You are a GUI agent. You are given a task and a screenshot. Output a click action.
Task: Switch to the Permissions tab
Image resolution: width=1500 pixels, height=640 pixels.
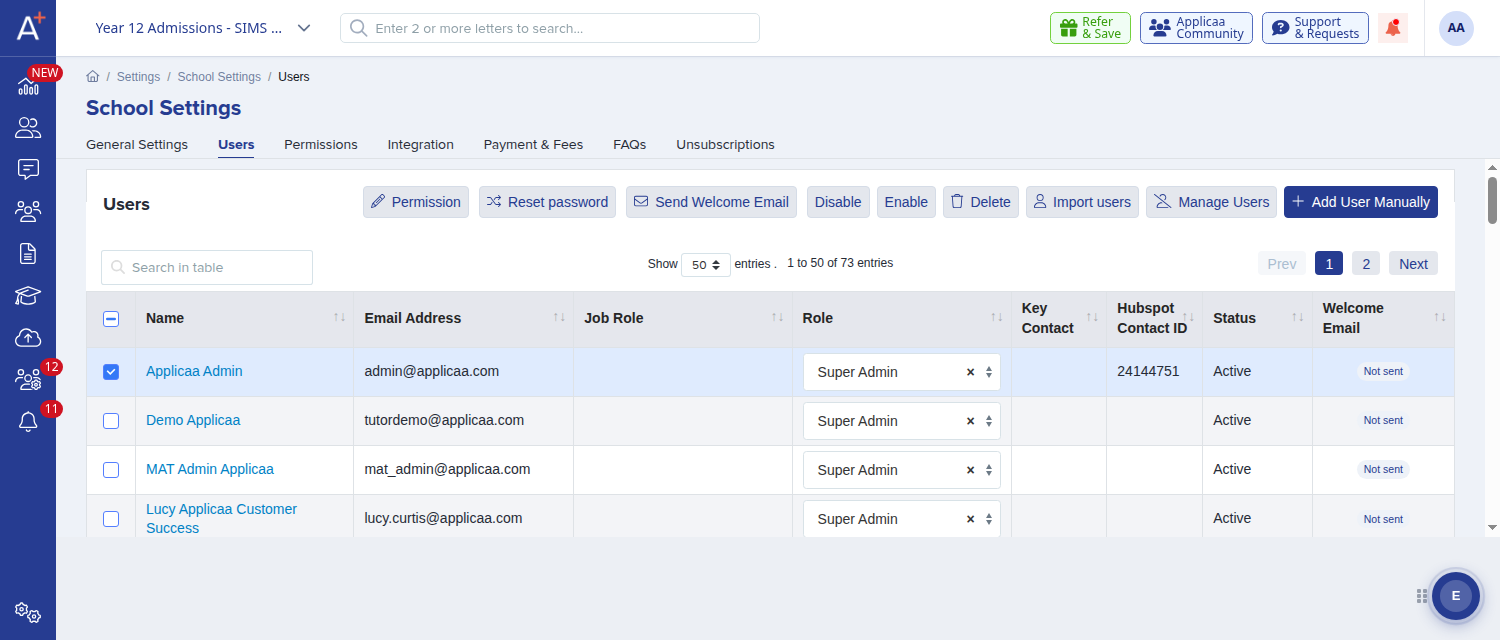click(320, 145)
